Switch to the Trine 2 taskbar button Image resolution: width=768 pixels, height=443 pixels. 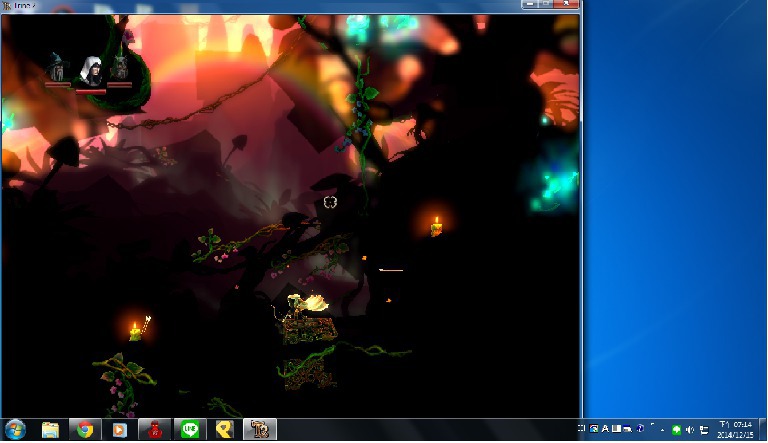coord(260,430)
